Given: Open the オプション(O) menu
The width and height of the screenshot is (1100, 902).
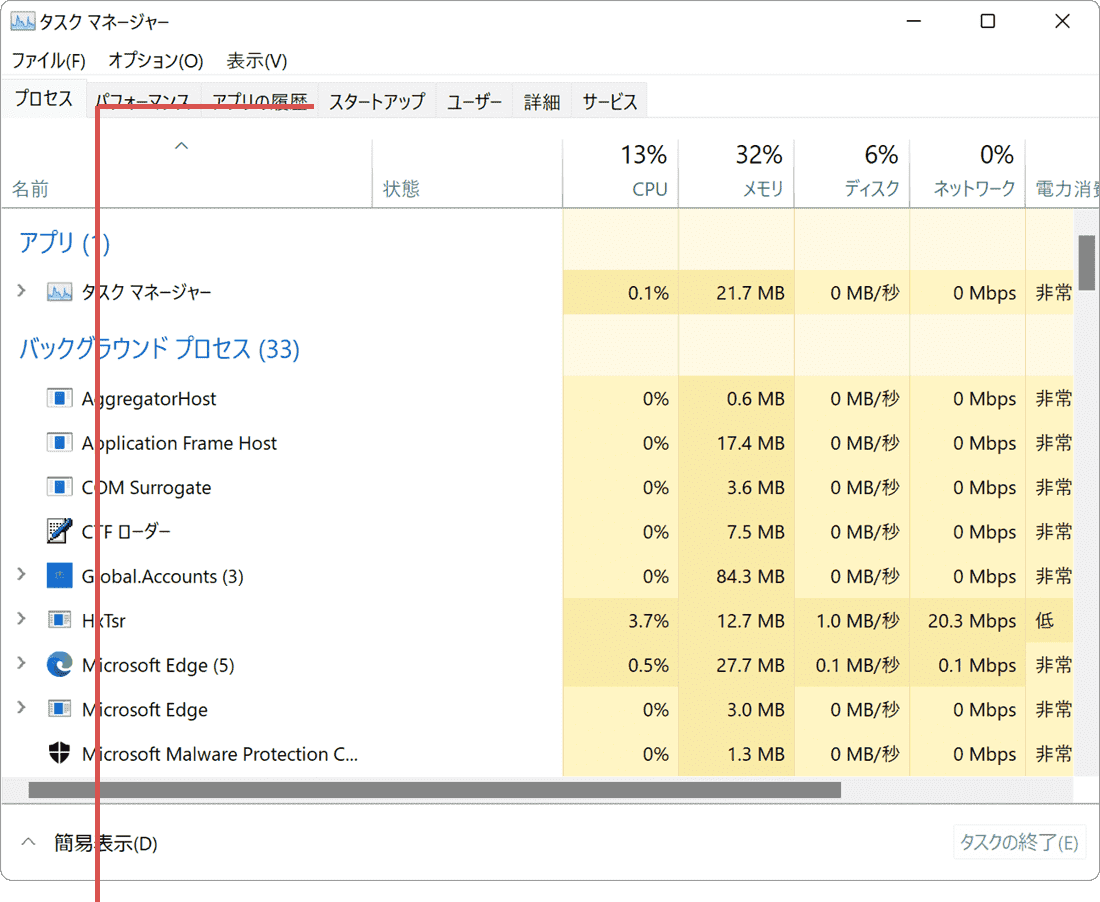Looking at the screenshot, I should click(156, 61).
